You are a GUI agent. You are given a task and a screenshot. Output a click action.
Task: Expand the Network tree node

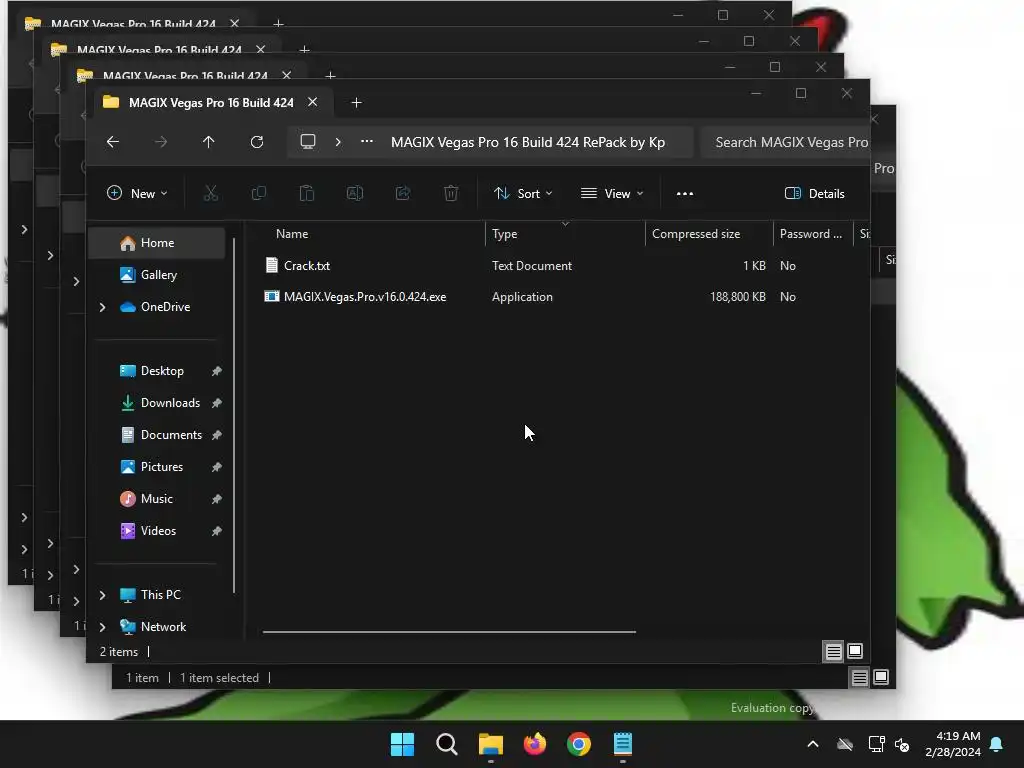[x=103, y=627]
